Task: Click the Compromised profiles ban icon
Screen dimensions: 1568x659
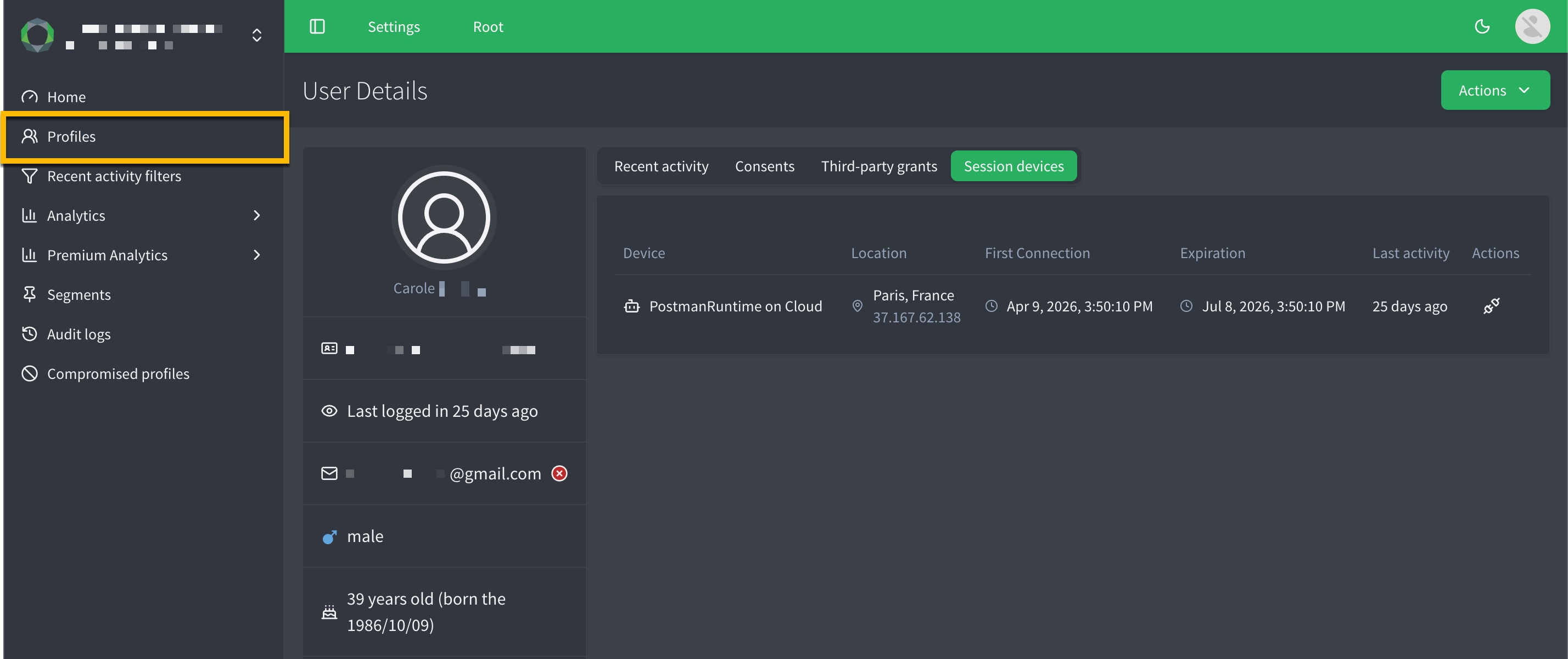Action: [x=29, y=373]
